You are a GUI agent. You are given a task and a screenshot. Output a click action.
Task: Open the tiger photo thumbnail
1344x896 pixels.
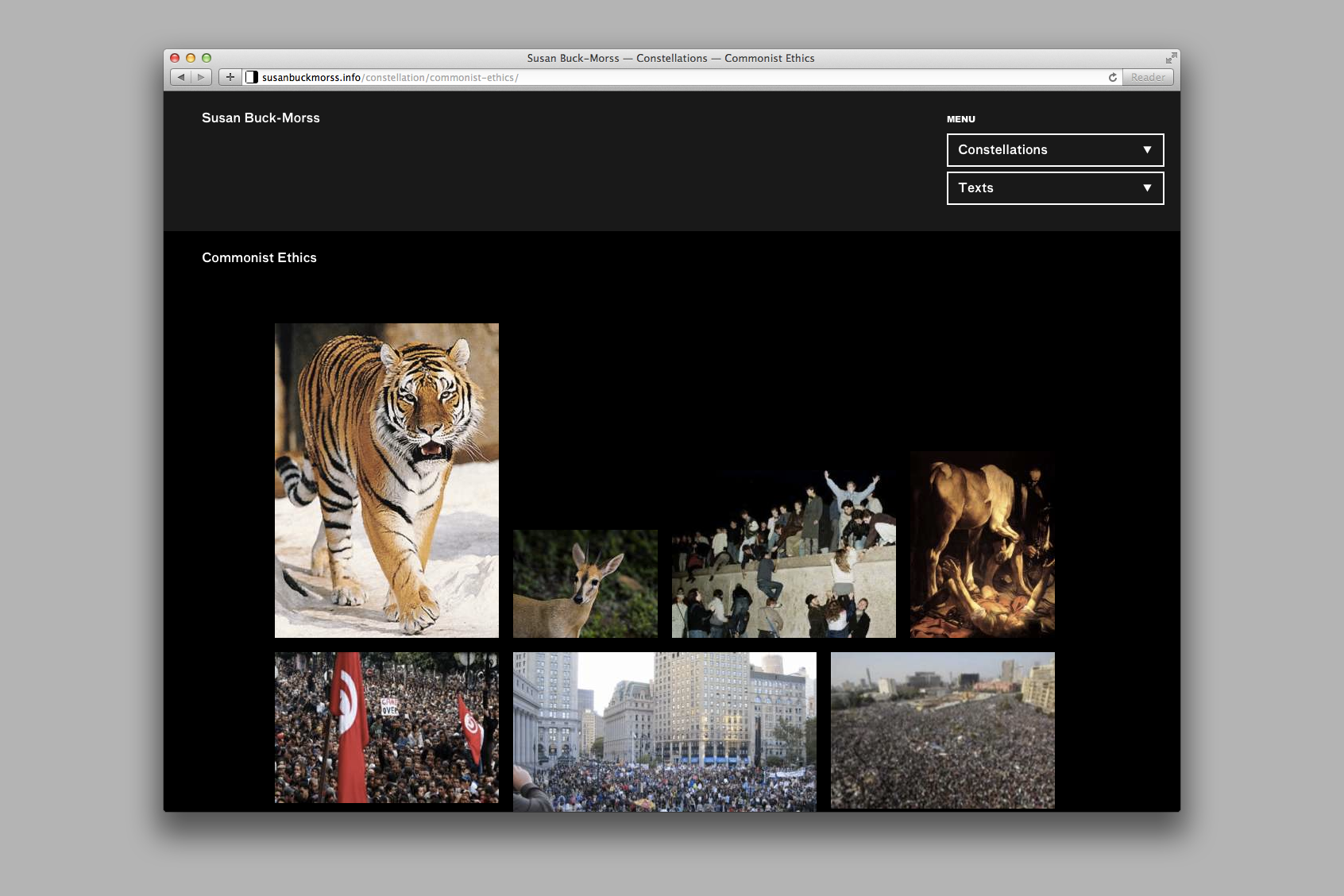386,480
